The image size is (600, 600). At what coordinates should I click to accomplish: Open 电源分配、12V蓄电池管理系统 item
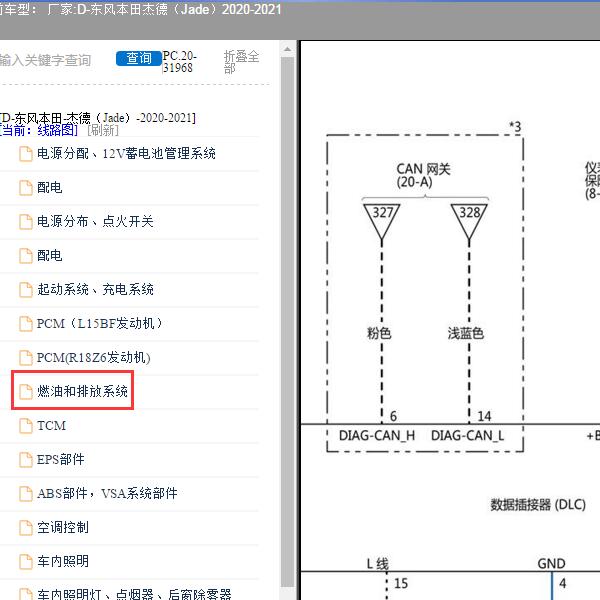126,154
